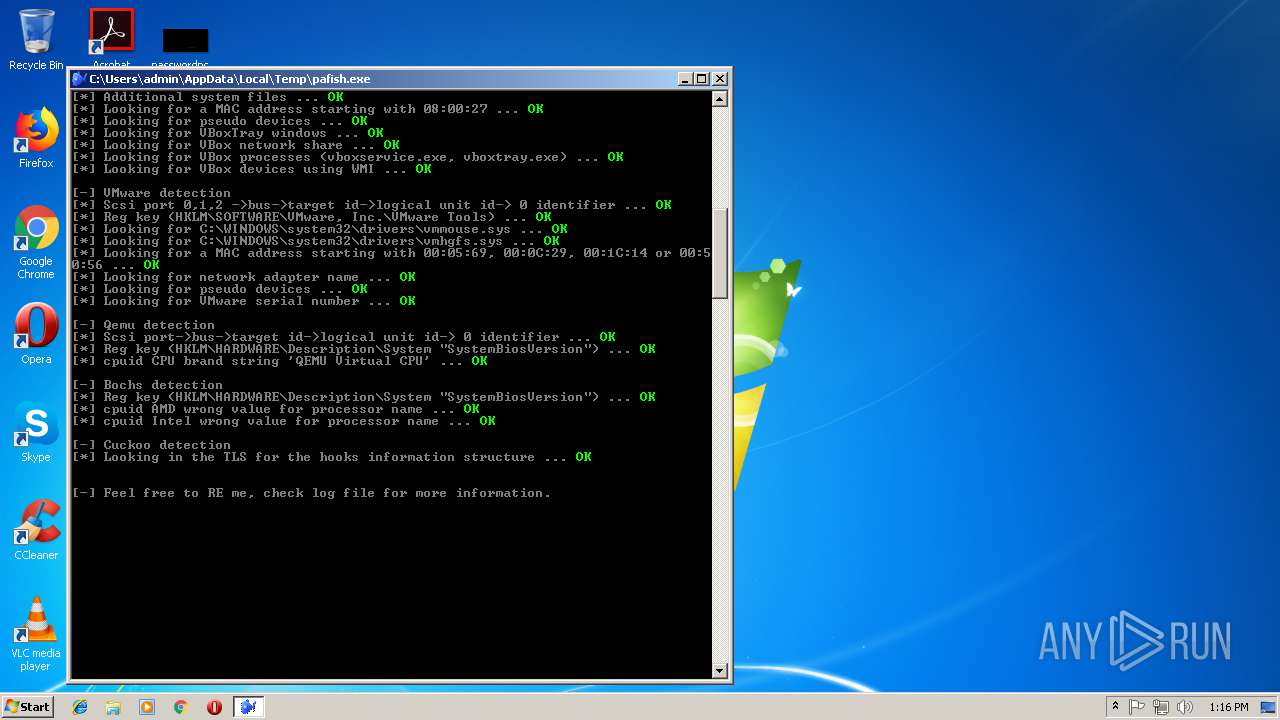The image size is (1280, 720).
Task: Minimize the pafish.exe console window
Action: pos(685,79)
